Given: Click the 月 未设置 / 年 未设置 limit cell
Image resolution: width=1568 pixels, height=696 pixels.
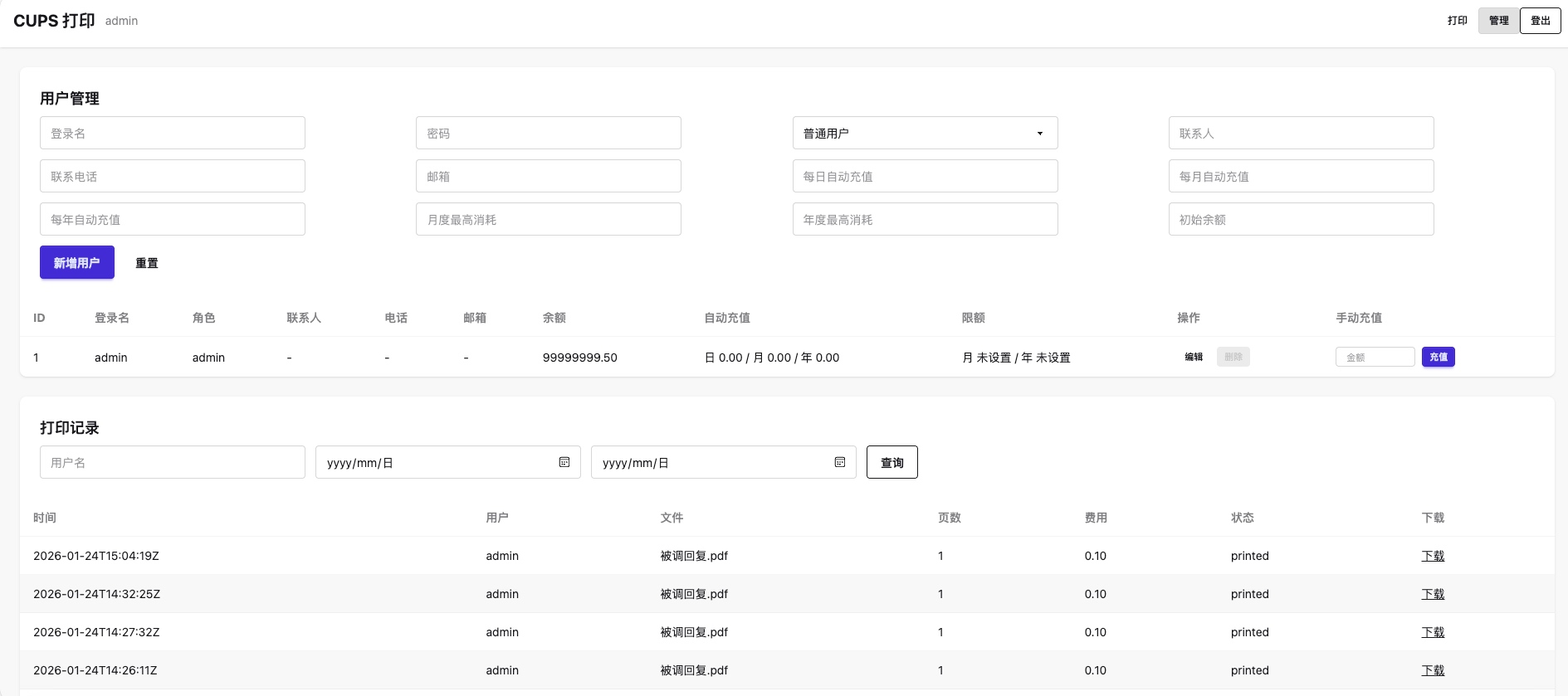Looking at the screenshot, I should 1016,358.
